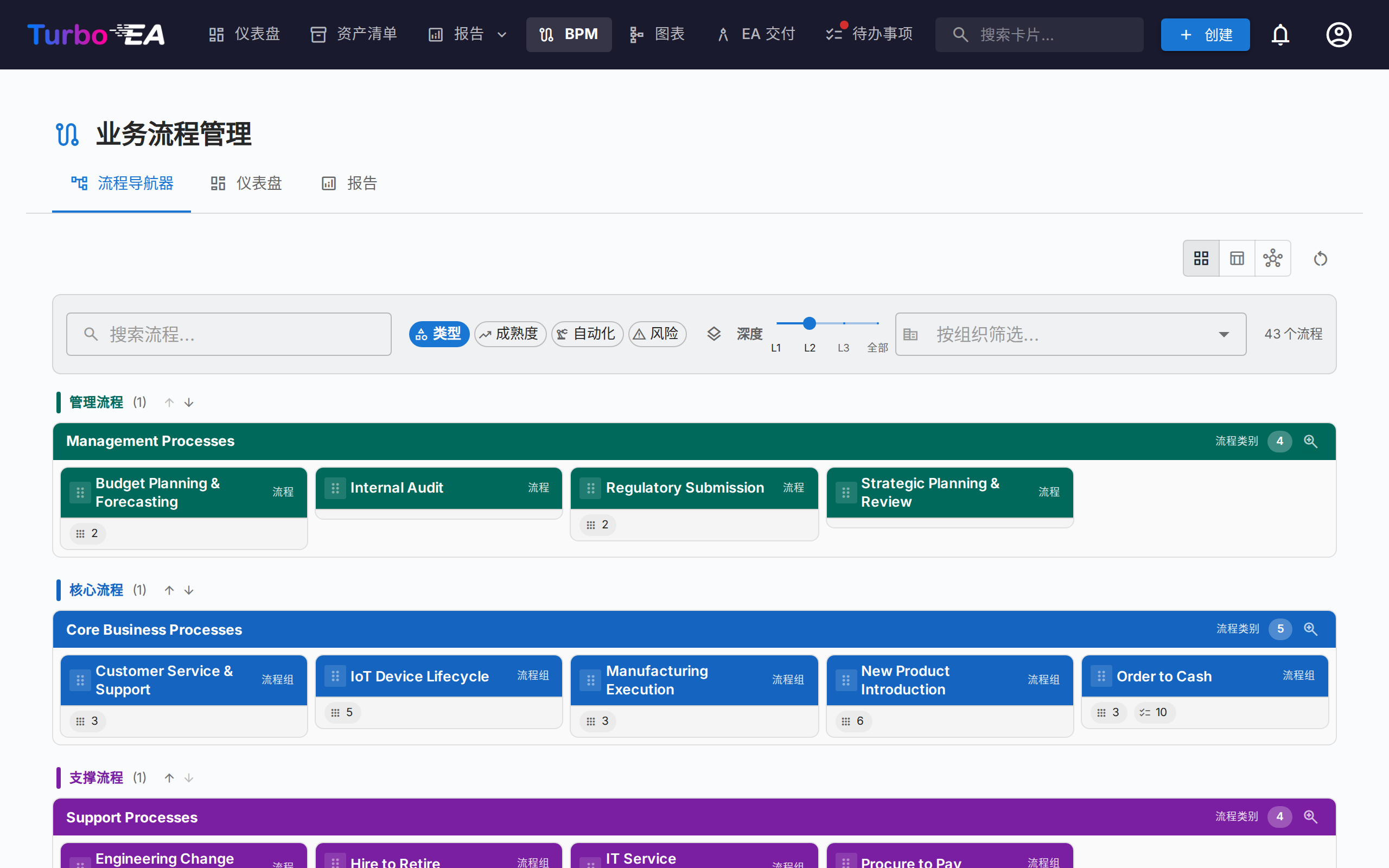This screenshot has height=868, width=1389.
Task: Open 资产清单 in the top navigation
Action: pos(354,34)
